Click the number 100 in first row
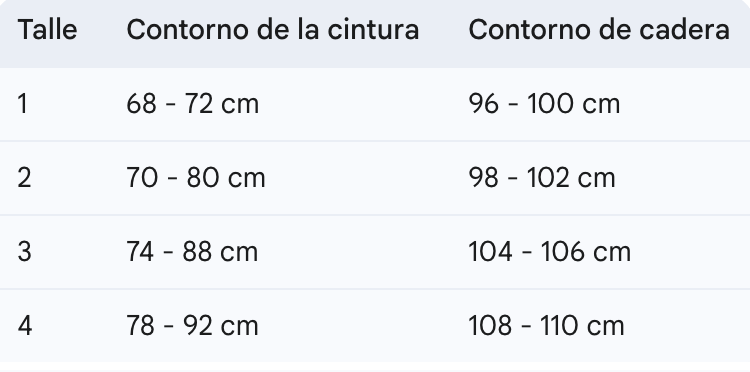Viewport: 750px width, 372px height. click(x=550, y=104)
